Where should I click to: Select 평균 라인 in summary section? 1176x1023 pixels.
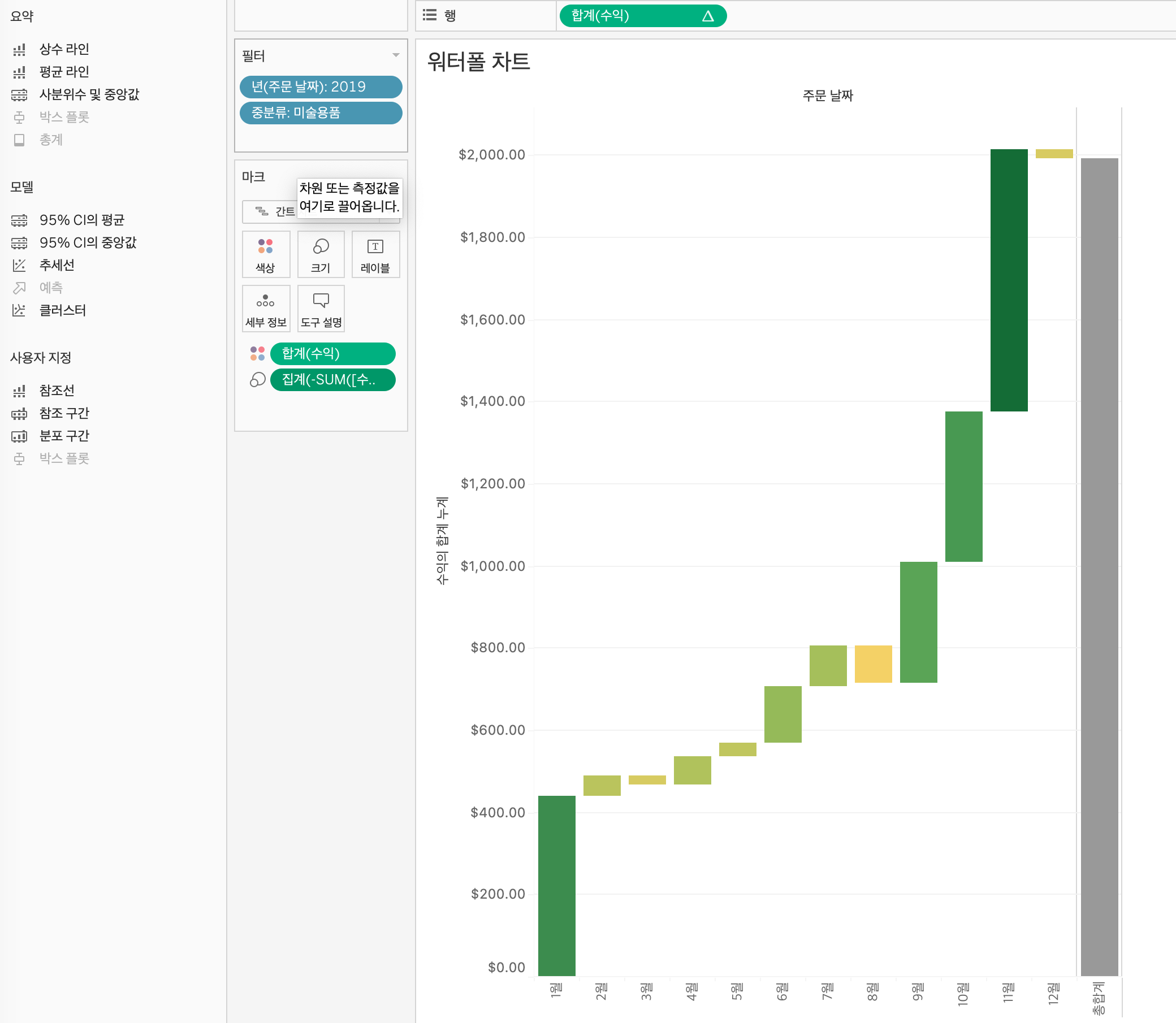click(x=64, y=72)
